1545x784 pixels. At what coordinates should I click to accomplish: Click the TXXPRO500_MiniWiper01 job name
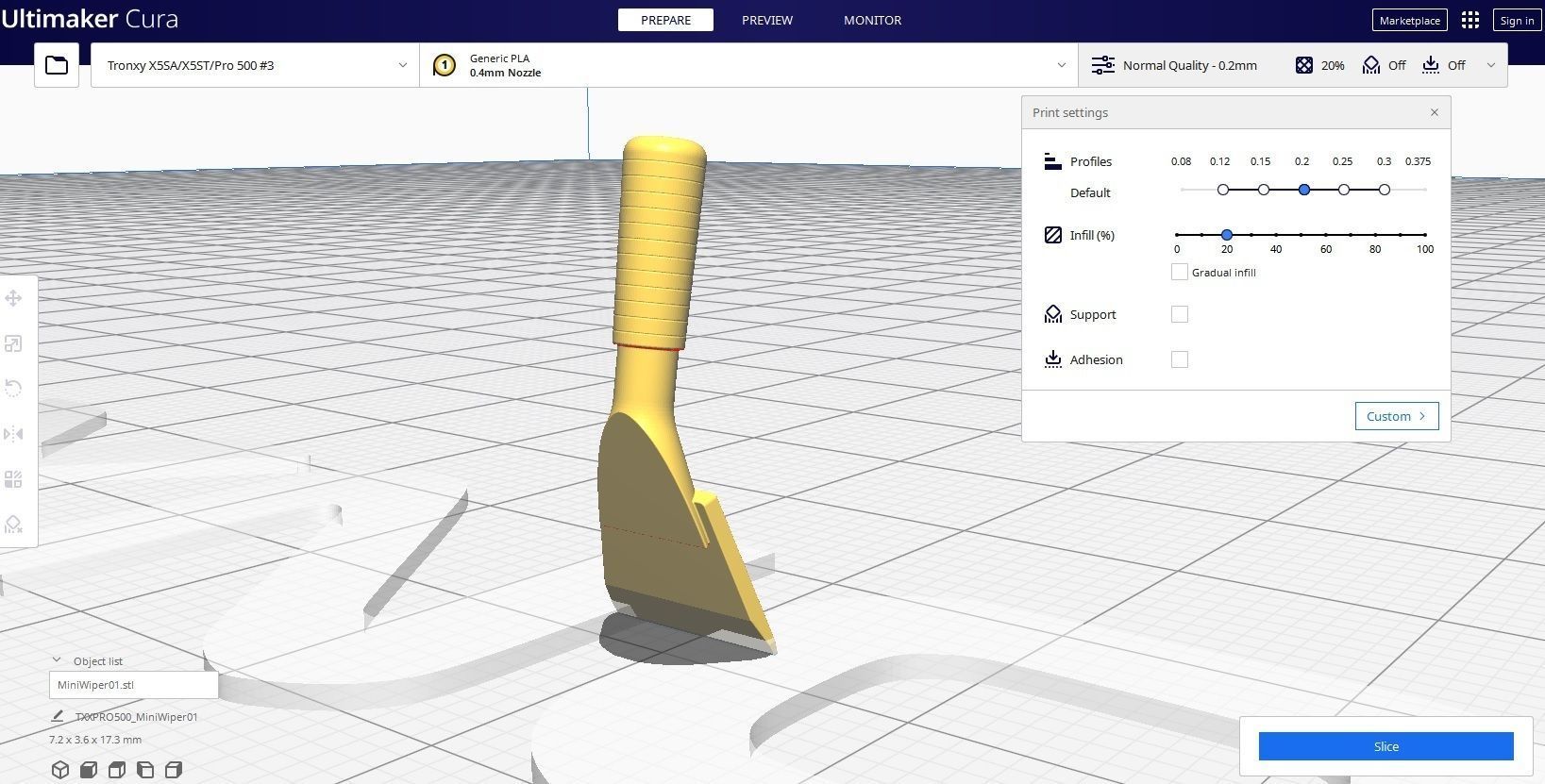point(137,717)
